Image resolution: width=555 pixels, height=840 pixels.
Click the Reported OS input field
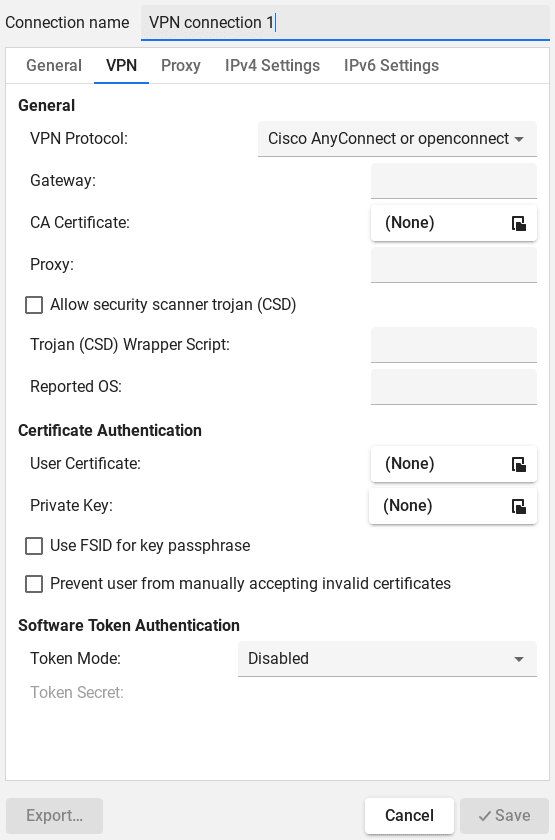click(x=454, y=387)
